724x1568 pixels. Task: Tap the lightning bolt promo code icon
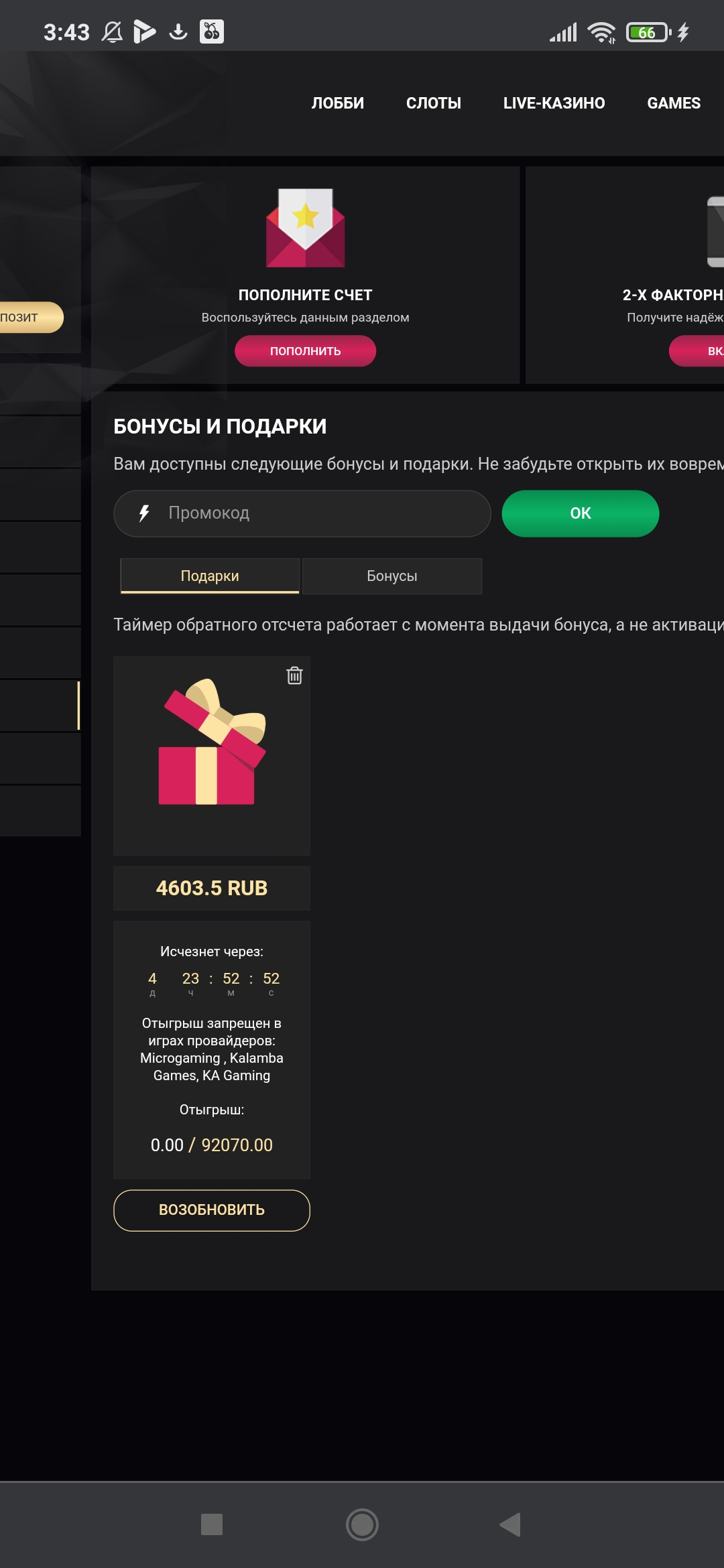point(144,513)
